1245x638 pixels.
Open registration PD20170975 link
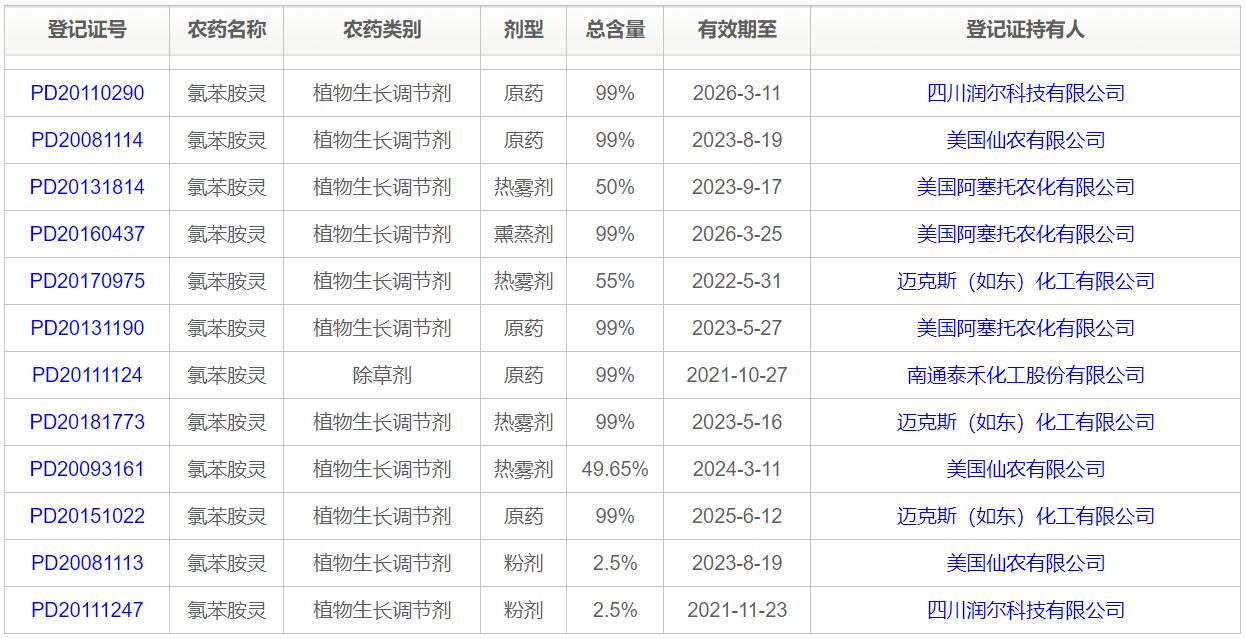pos(87,281)
